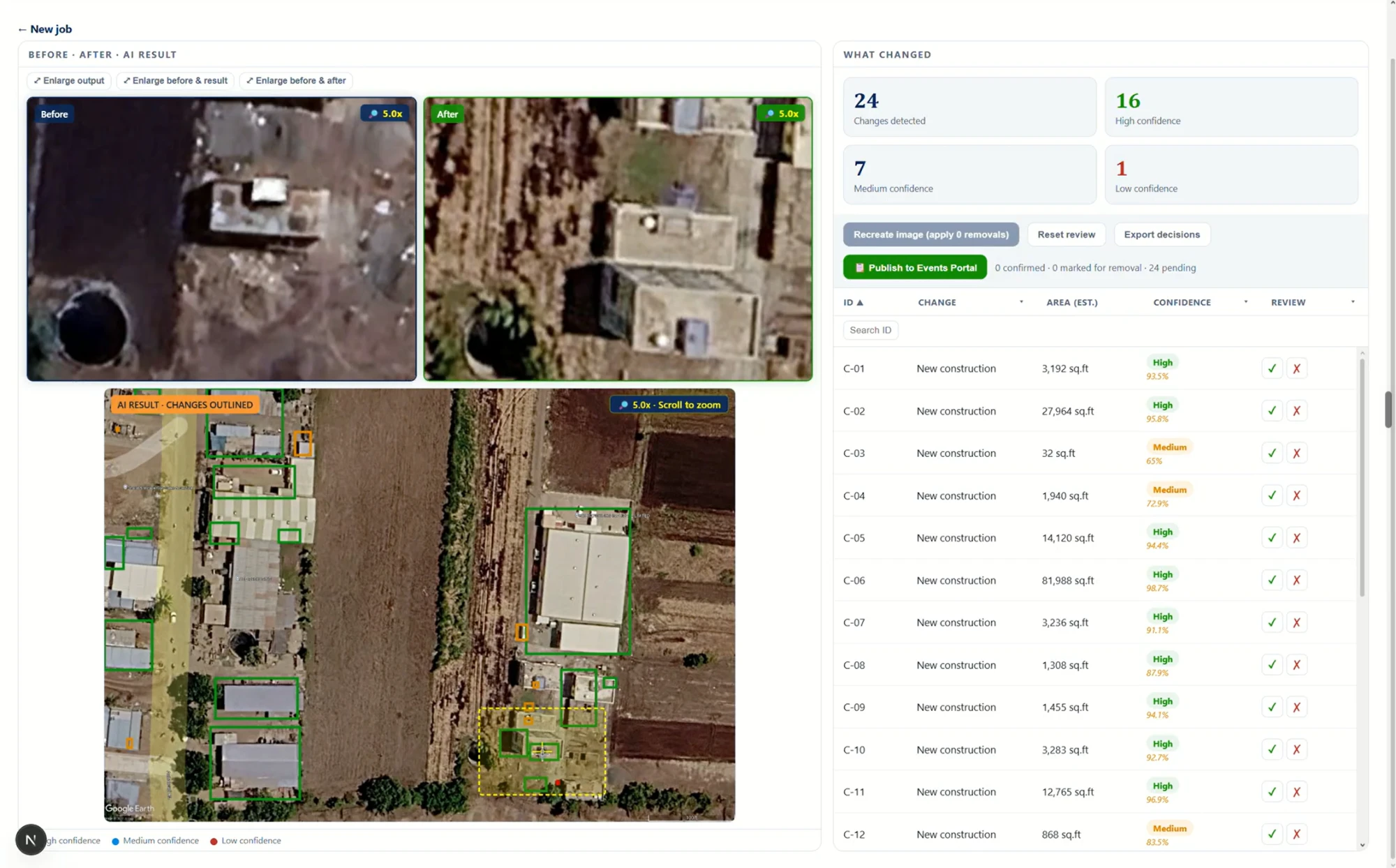Image resolution: width=1396 pixels, height=868 pixels.
Task: Click the 5.0x zoom badge on After image
Action: coord(782,114)
